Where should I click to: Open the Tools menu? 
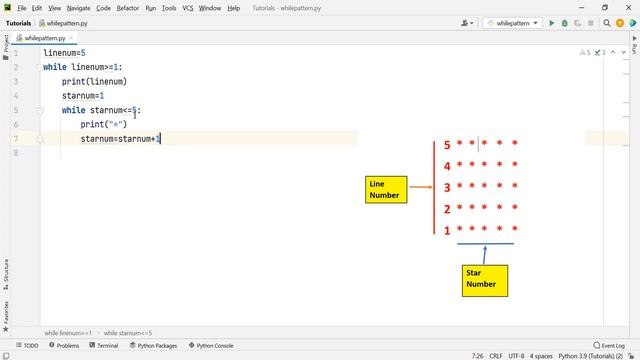point(169,8)
